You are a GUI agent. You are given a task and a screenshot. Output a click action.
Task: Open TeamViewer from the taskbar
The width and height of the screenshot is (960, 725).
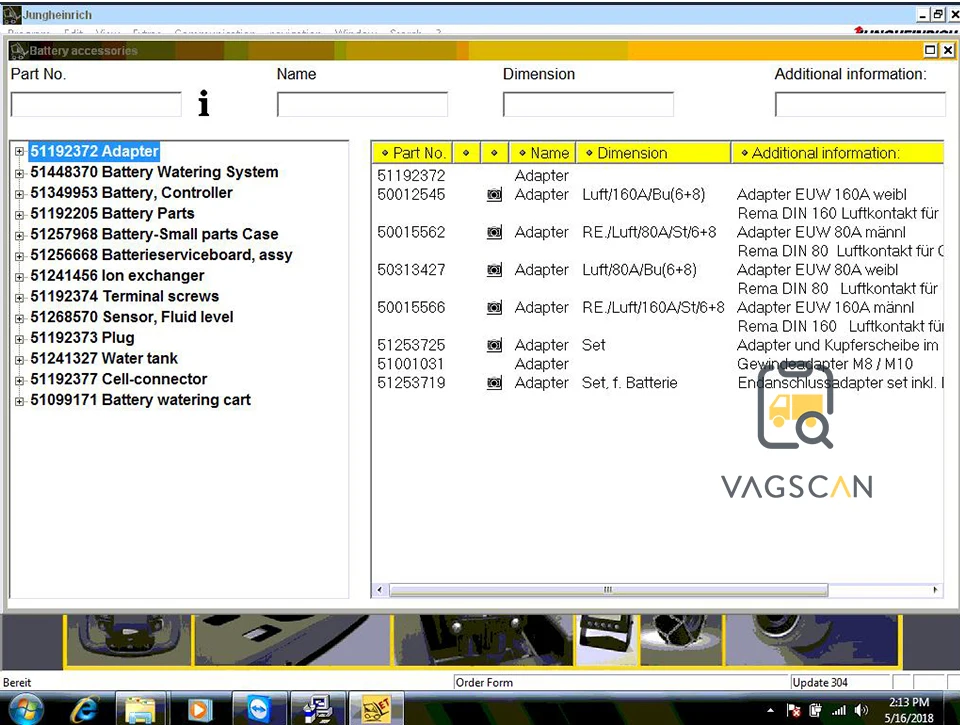[x=259, y=709]
